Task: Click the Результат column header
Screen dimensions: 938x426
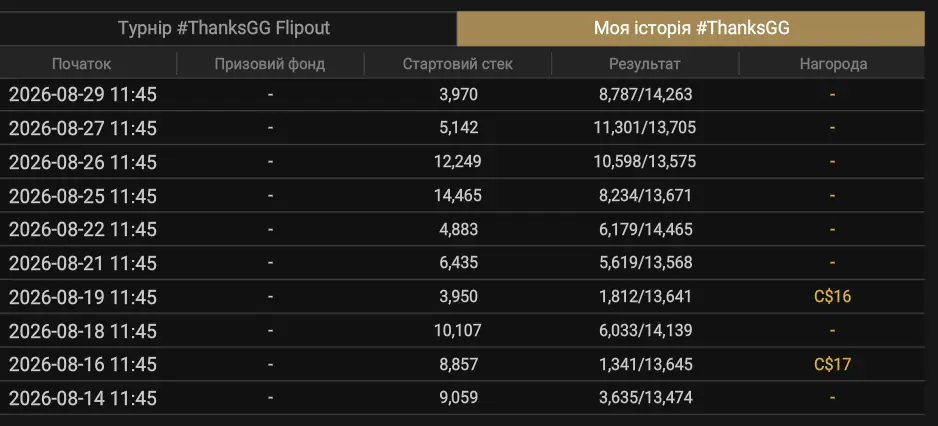Action: [x=645, y=64]
